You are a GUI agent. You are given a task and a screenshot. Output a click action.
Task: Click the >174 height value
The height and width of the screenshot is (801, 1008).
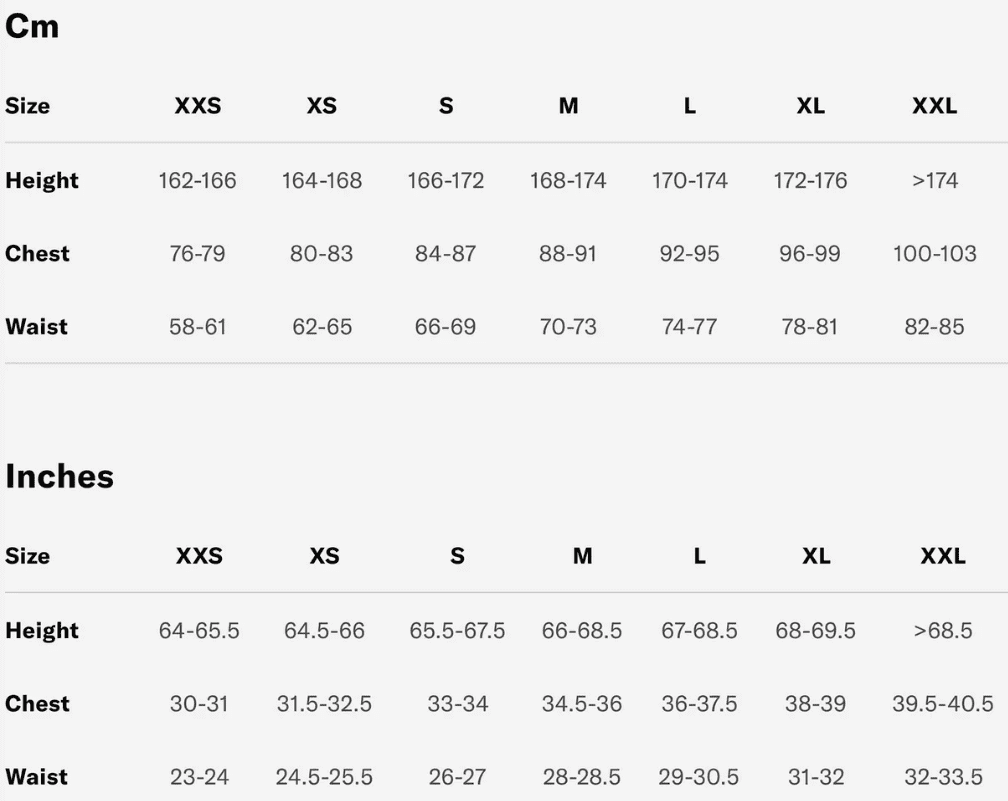click(935, 181)
